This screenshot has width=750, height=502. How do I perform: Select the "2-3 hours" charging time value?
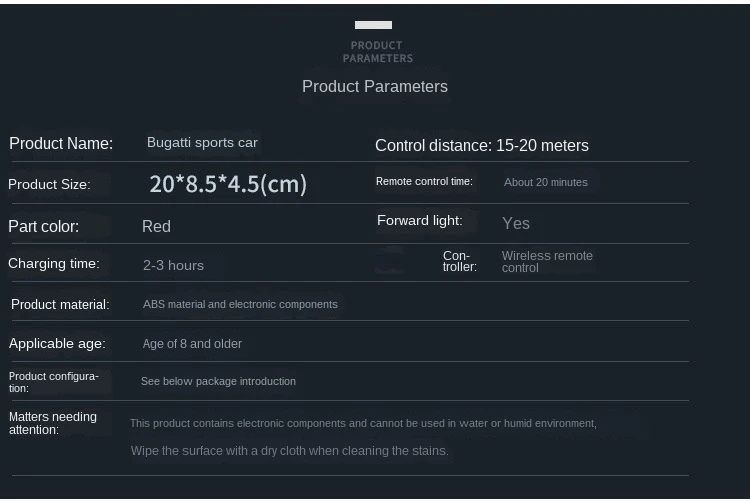coord(173,266)
